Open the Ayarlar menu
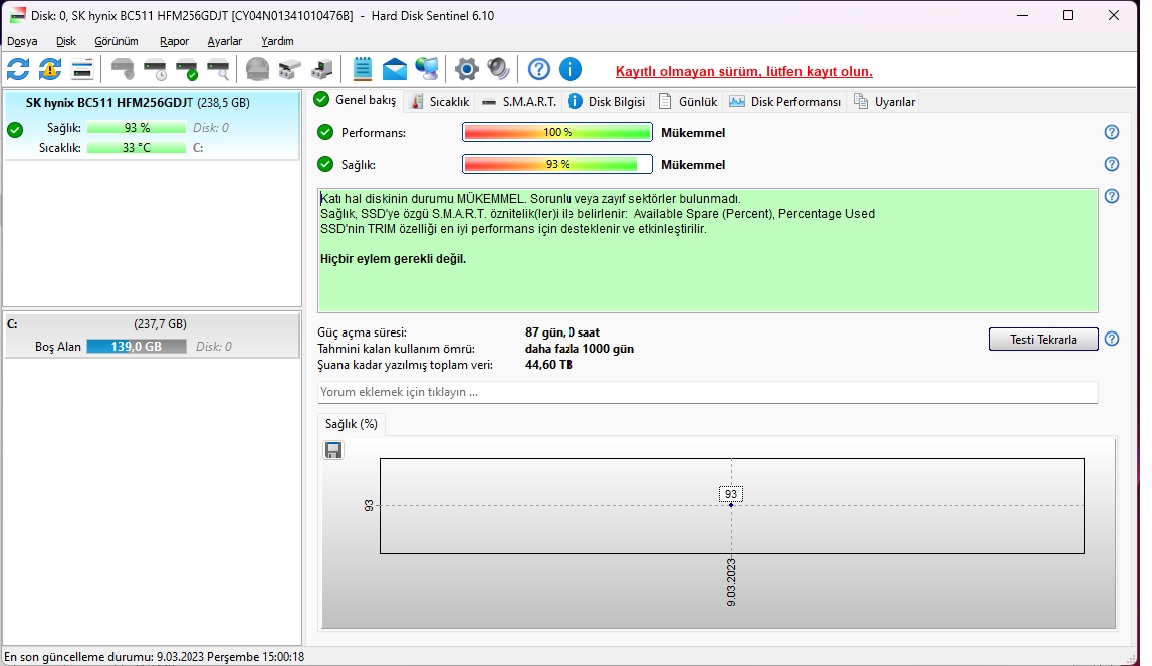This screenshot has width=1152, height=666. click(x=224, y=41)
